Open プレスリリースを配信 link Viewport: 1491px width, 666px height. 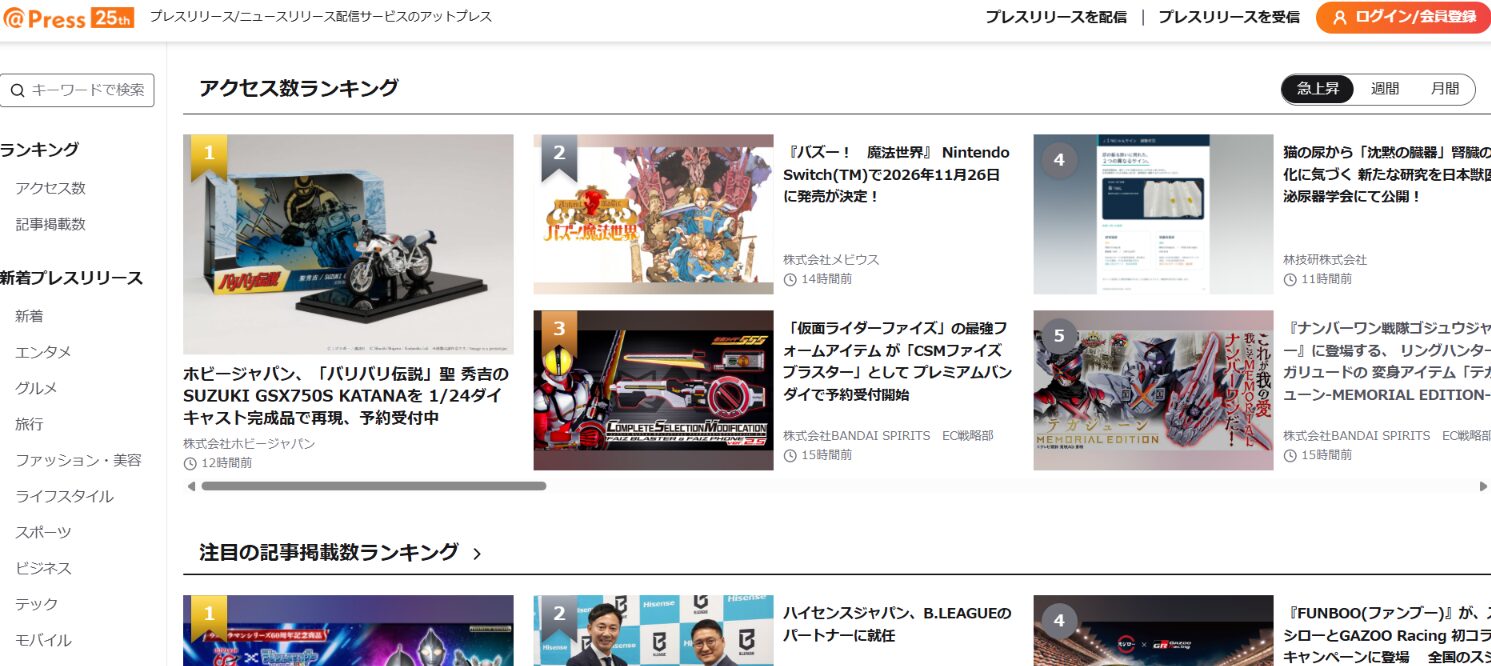tap(1056, 17)
